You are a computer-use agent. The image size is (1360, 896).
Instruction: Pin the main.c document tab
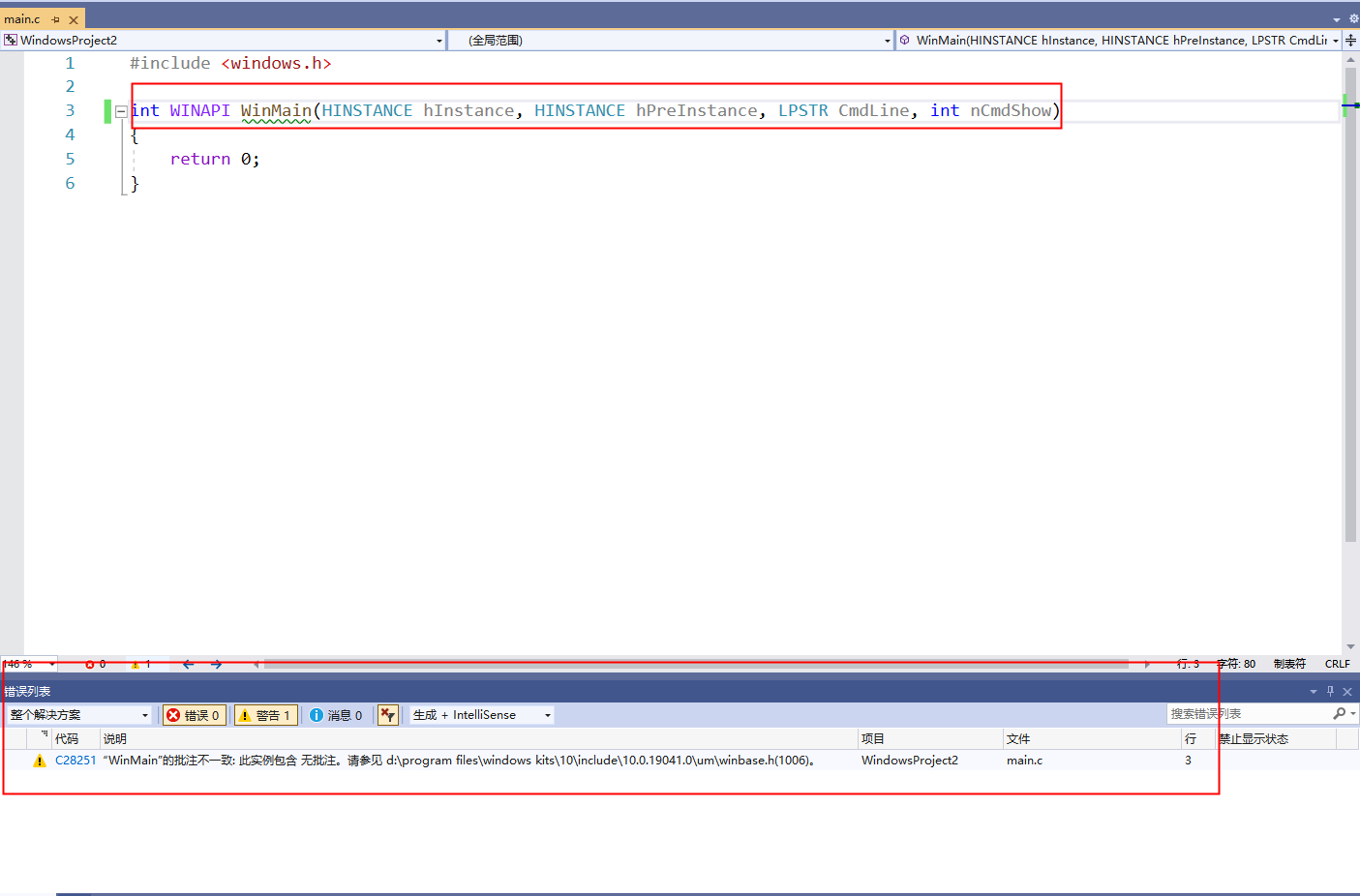(55, 19)
